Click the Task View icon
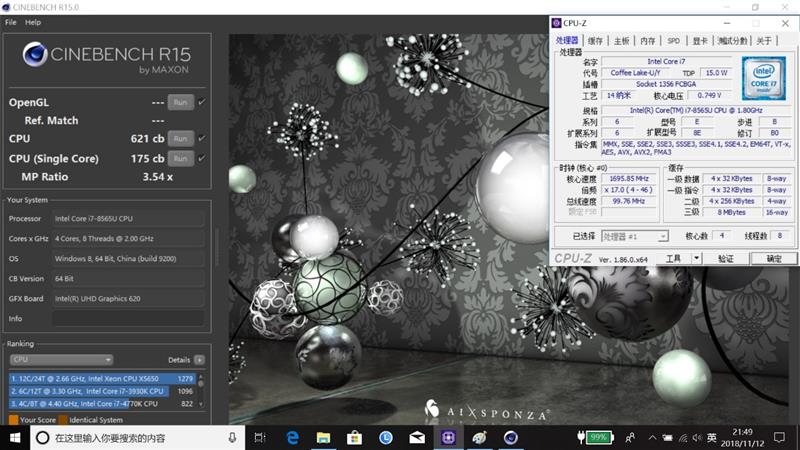The image size is (800, 450). click(x=260, y=438)
